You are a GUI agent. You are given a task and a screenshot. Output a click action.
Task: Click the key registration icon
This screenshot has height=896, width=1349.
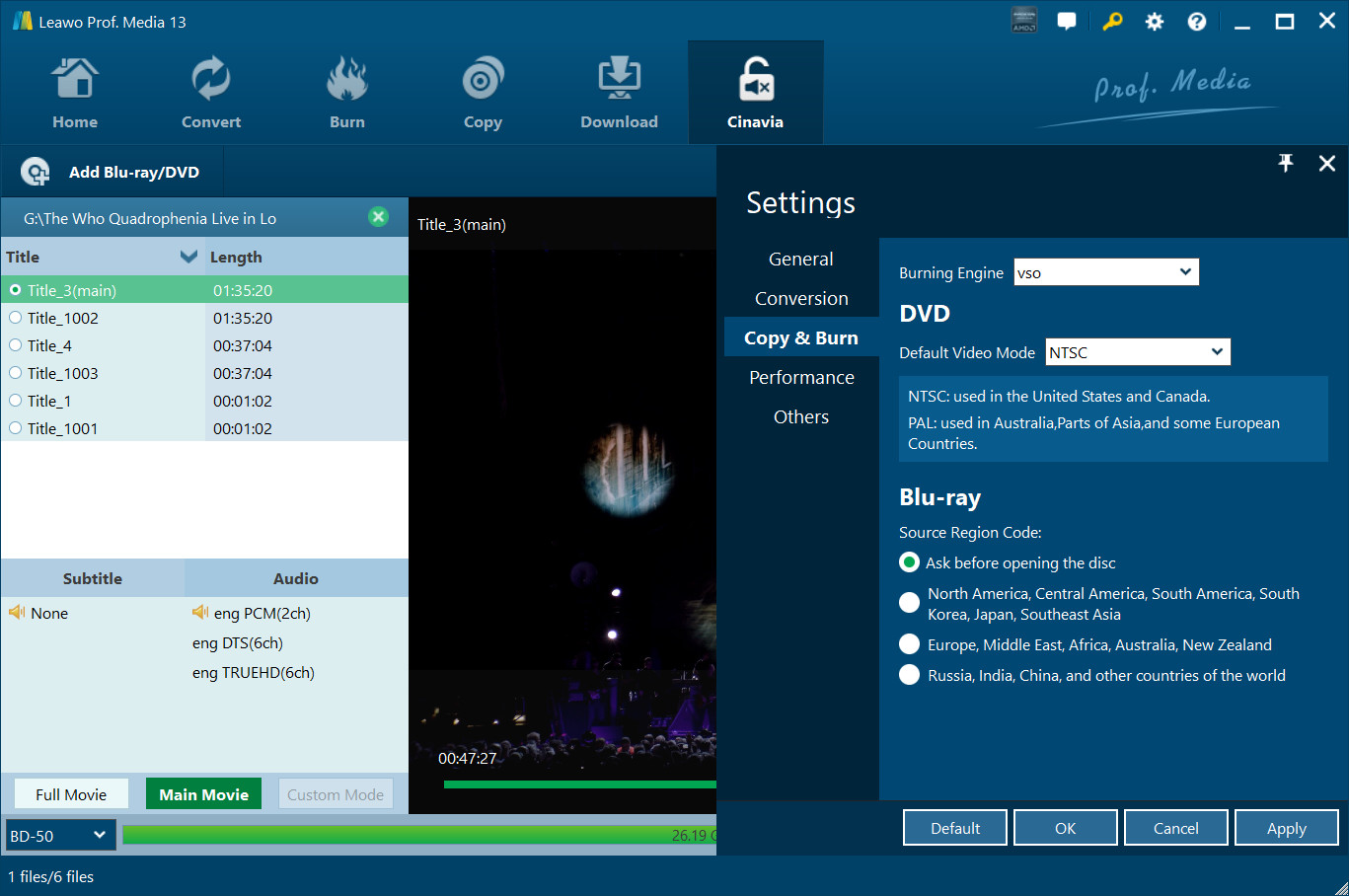[1112, 22]
